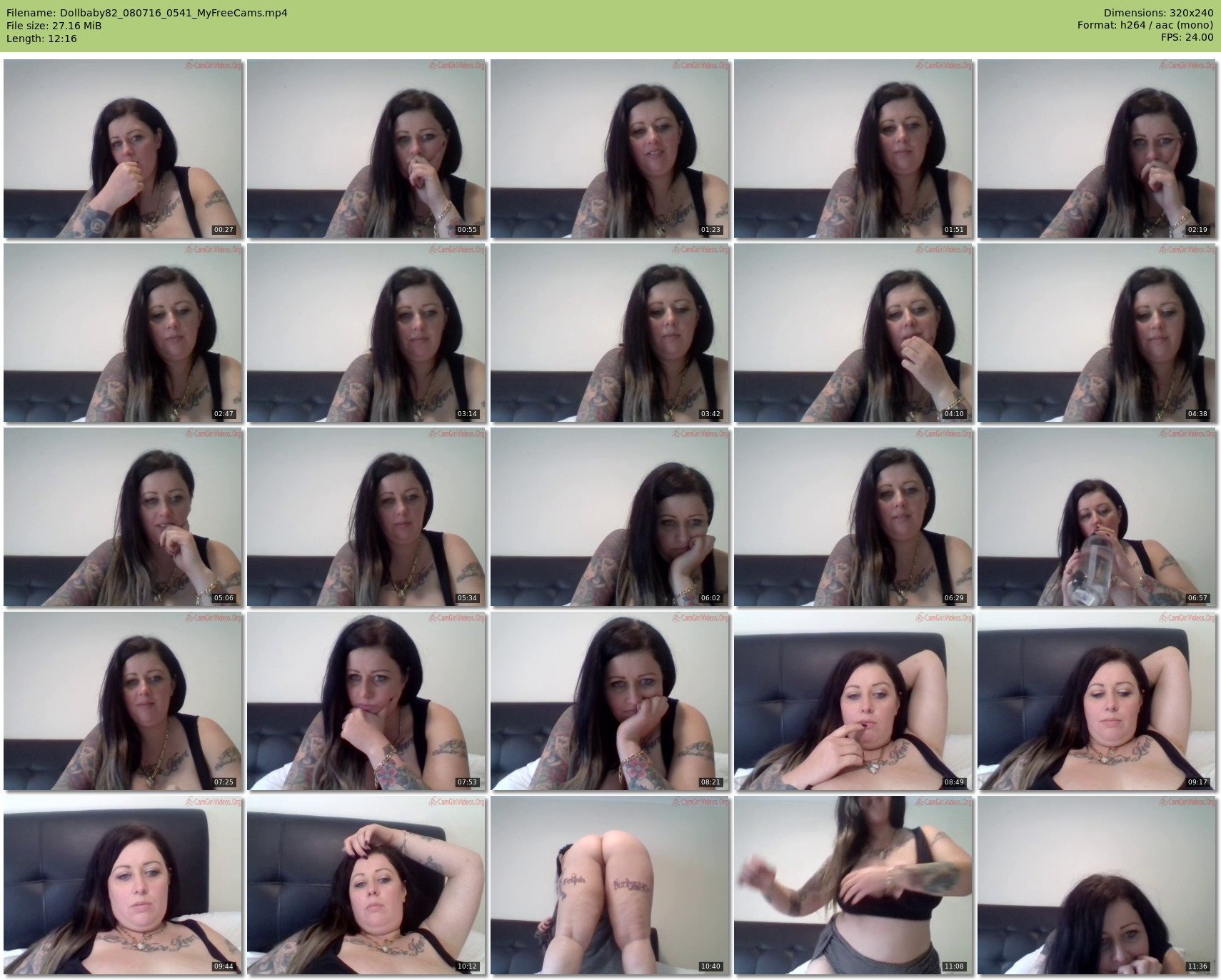Viewport: 1221px width, 980px height.
Task: Click the Dimensions: 320x240 text
Action: pos(1158,13)
